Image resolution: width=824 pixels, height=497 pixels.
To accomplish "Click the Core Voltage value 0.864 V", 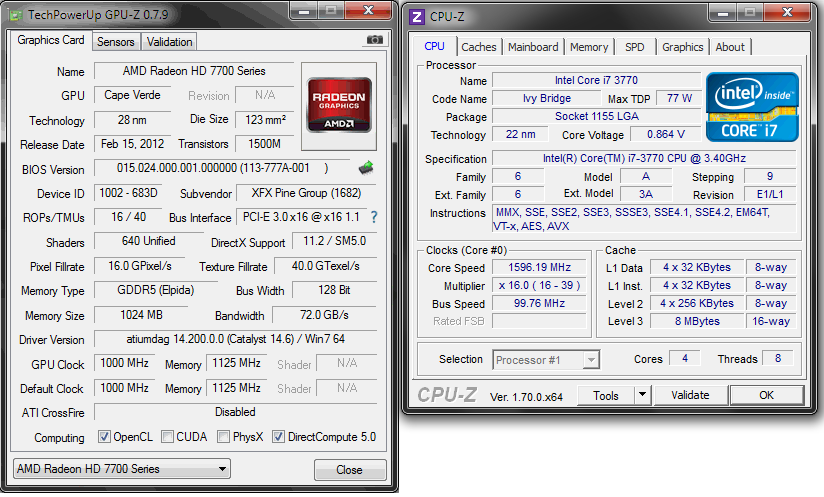I will (x=665, y=134).
